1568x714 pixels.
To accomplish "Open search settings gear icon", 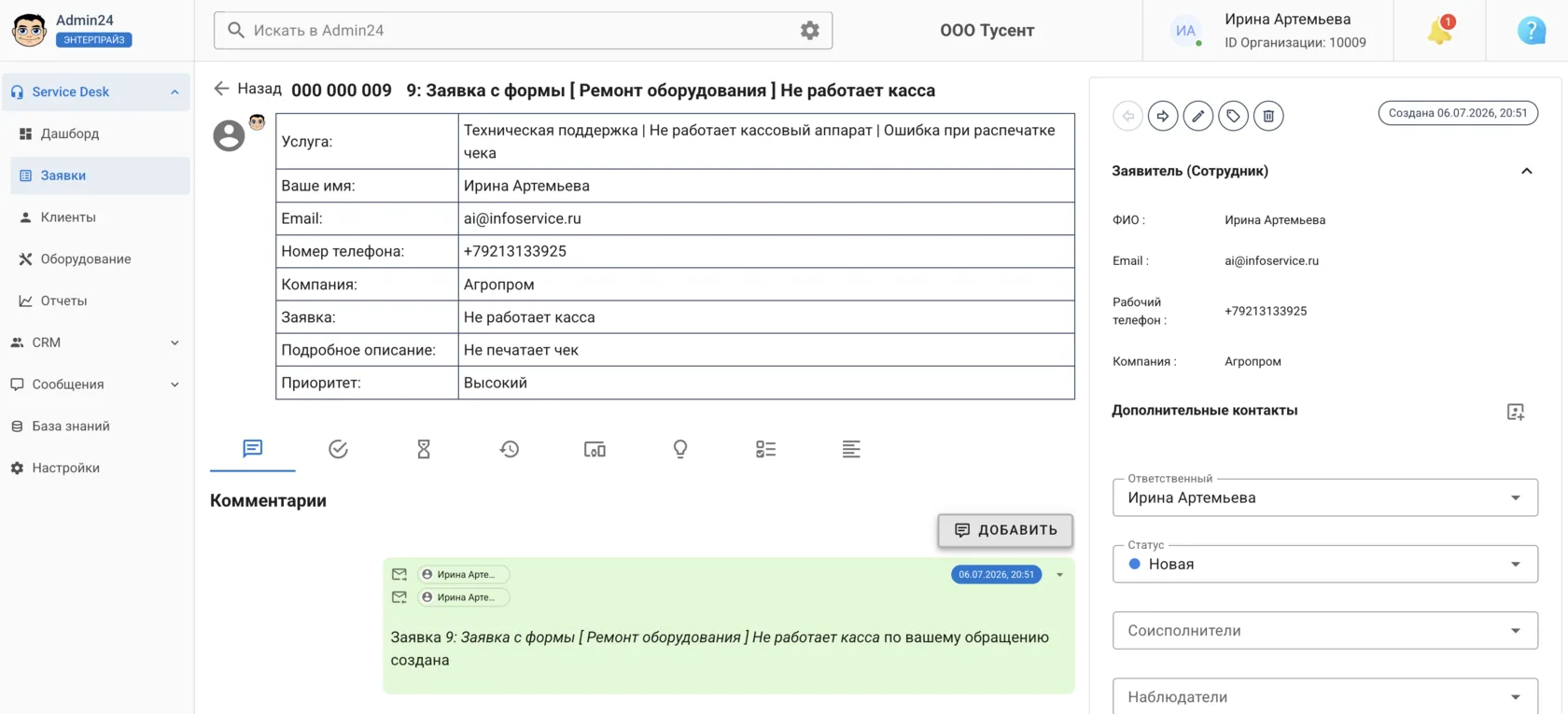I will [810, 31].
